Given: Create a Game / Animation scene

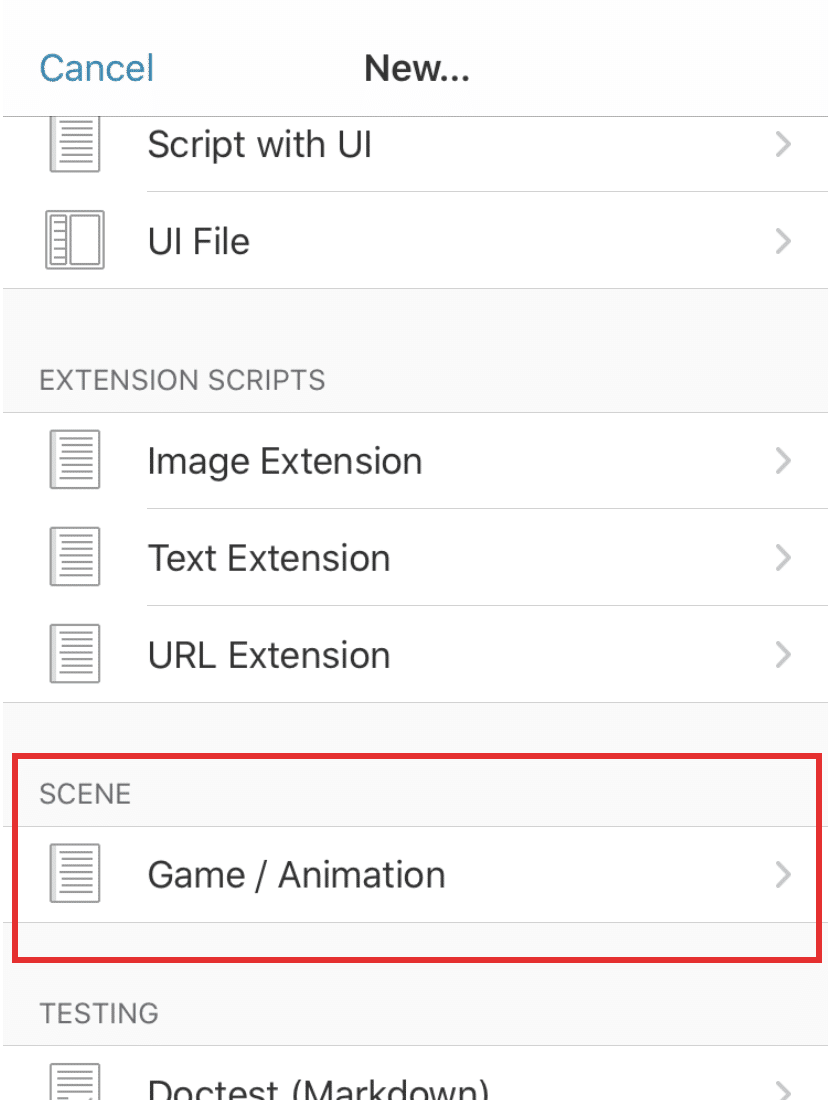Looking at the screenshot, I should [415, 874].
